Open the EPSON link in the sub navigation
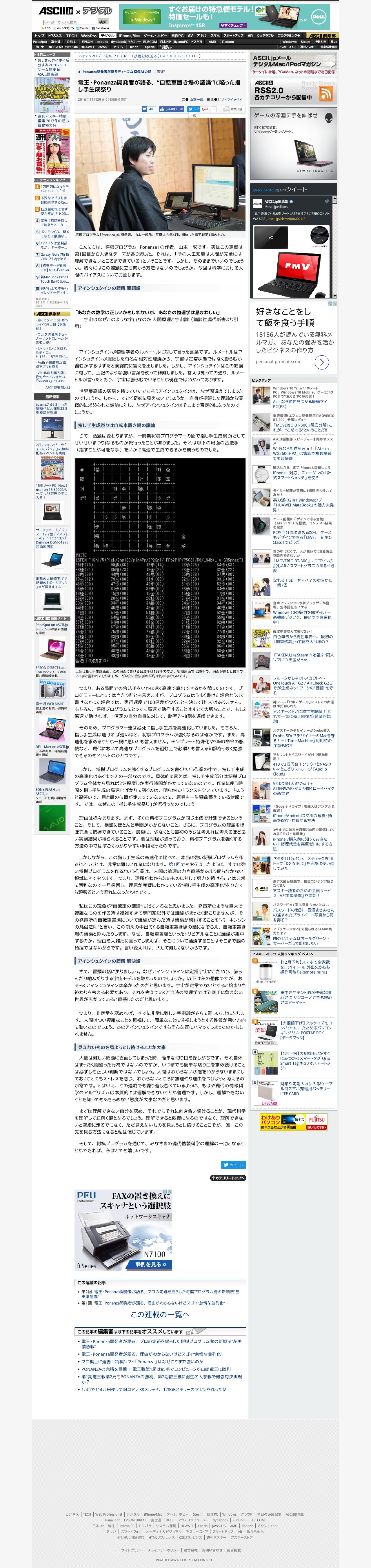The image size is (371, 1568). click(87, 42)
